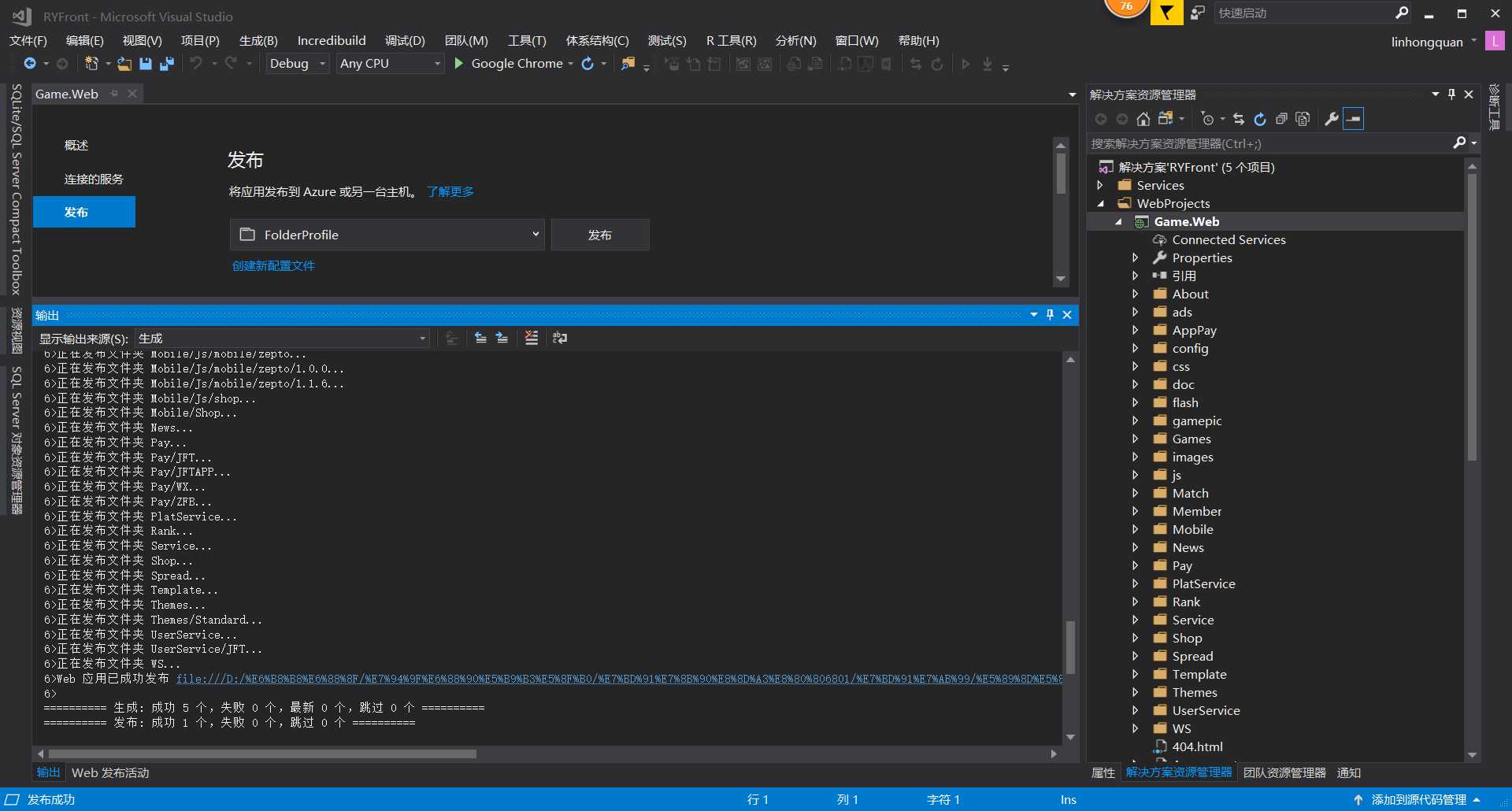Select the 404.html file
The height and width of the screenshot is (811, 1512).
pyautogui.click(x=1197, y=746)
